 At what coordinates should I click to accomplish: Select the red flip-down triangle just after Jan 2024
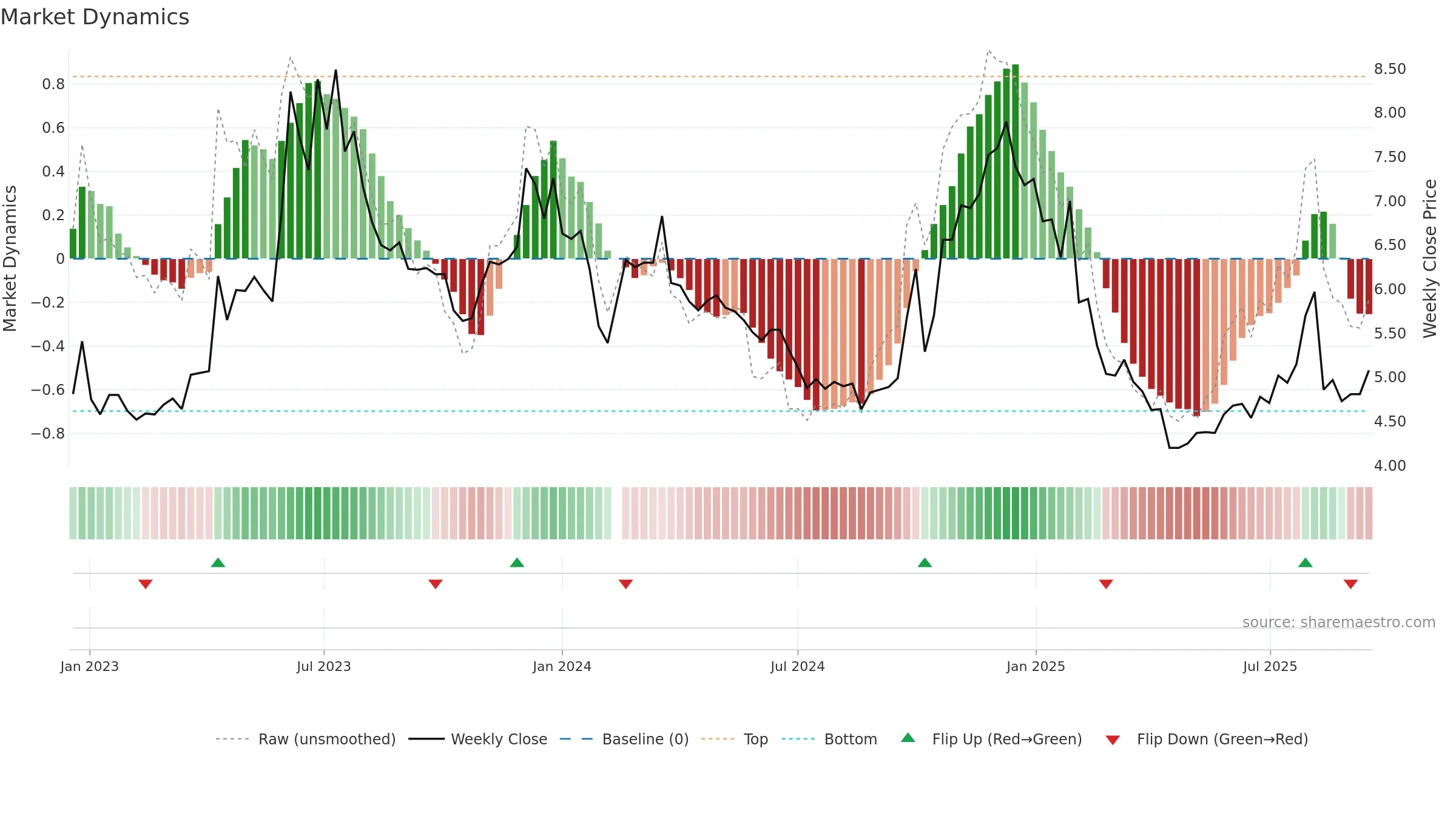626,584
